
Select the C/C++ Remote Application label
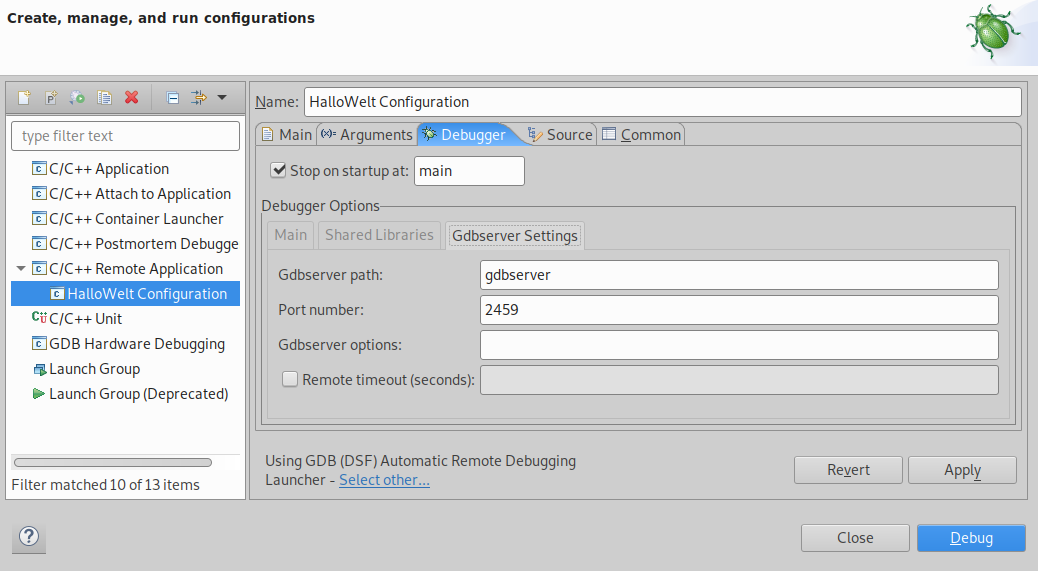click(x=136, y=269)
